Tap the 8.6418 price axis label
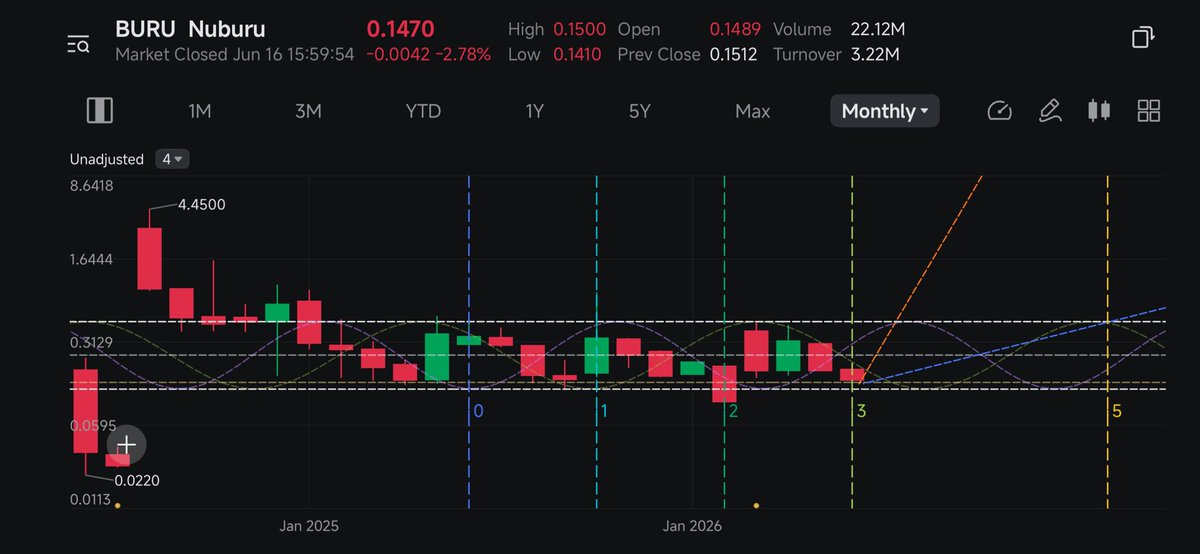Image resolution: width=1200 pixels, height=554 pixels. point(91,185)
